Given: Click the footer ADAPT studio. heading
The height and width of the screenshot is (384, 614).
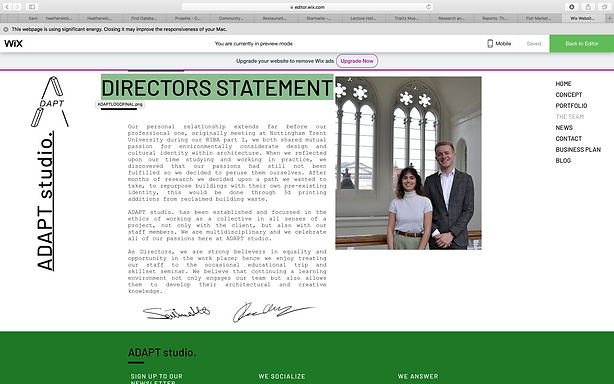Looking at the screenshot, I should click(x=162, y=352).
